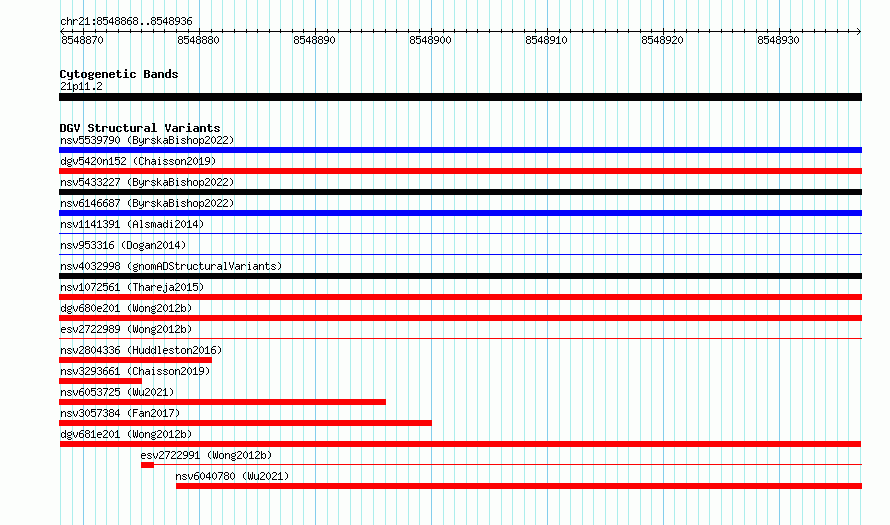The image size is (890, 525).
Task: Click the 8548910 ruler coordinate
Action: pos(546,40)
